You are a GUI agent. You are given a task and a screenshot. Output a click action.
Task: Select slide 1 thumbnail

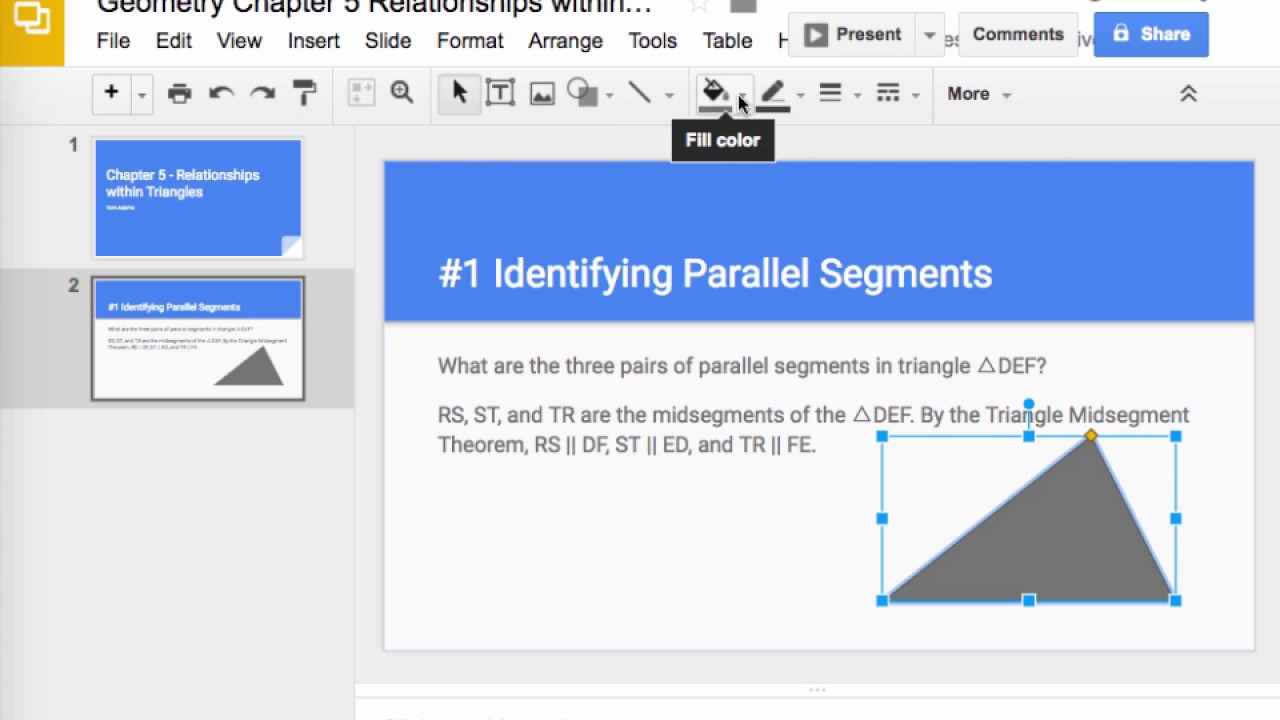[x=198, y=198]
